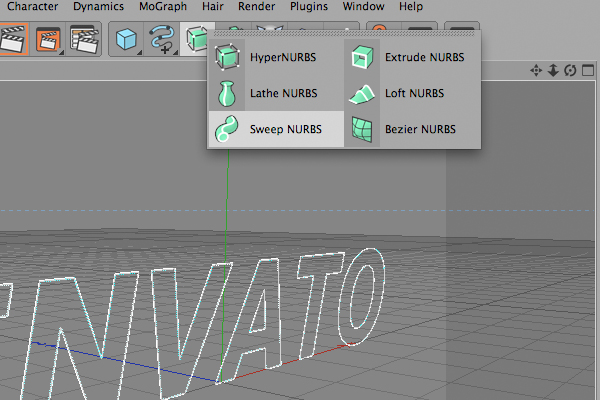This screenshot has width=600, height=400.
Task: Open the Render menu
Action: coord(256,7)
